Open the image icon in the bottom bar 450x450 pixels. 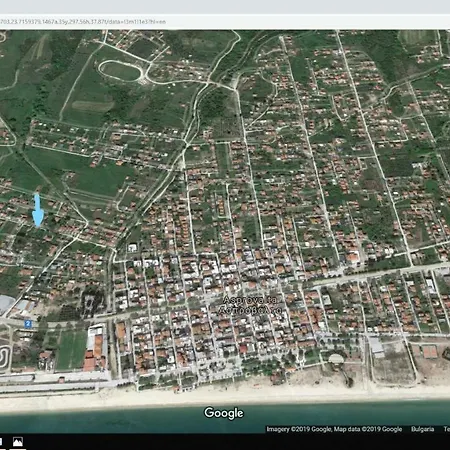18,442
